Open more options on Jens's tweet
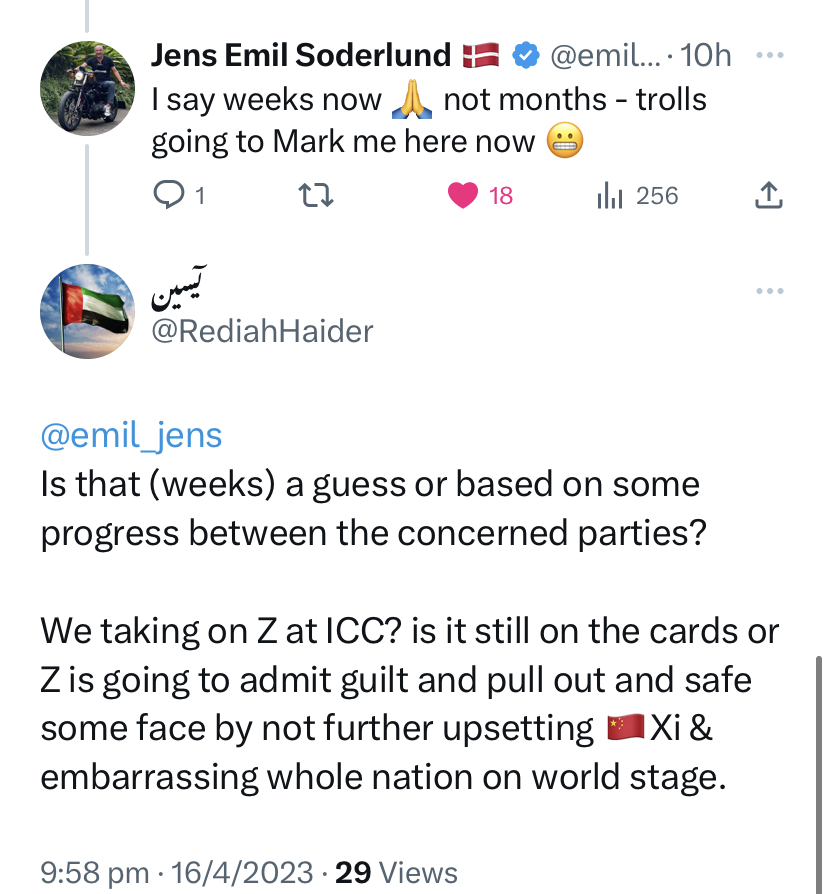828x894 pixels. (768, 55)
